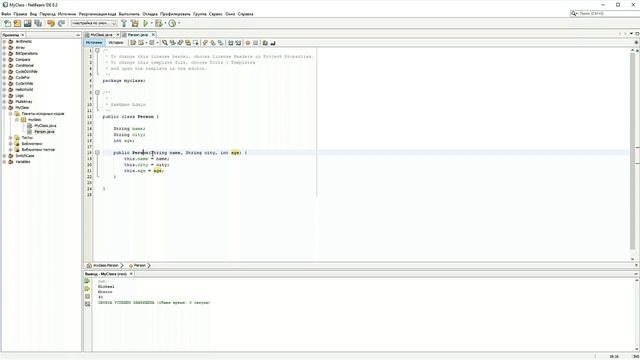Open the Run (Выполнить) menu
The width and height of the screenshot is (640, 360).
pyautogui.click(x=129, y=14)
